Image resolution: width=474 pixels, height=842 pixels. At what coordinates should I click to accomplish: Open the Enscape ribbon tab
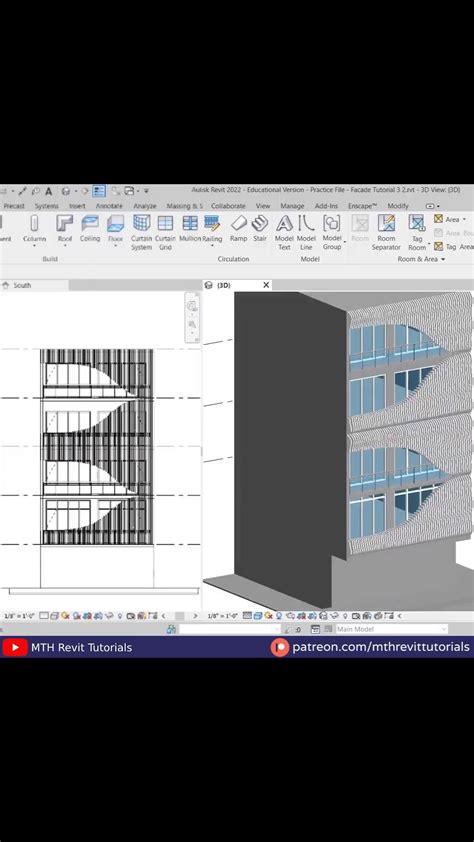(362, 206)
